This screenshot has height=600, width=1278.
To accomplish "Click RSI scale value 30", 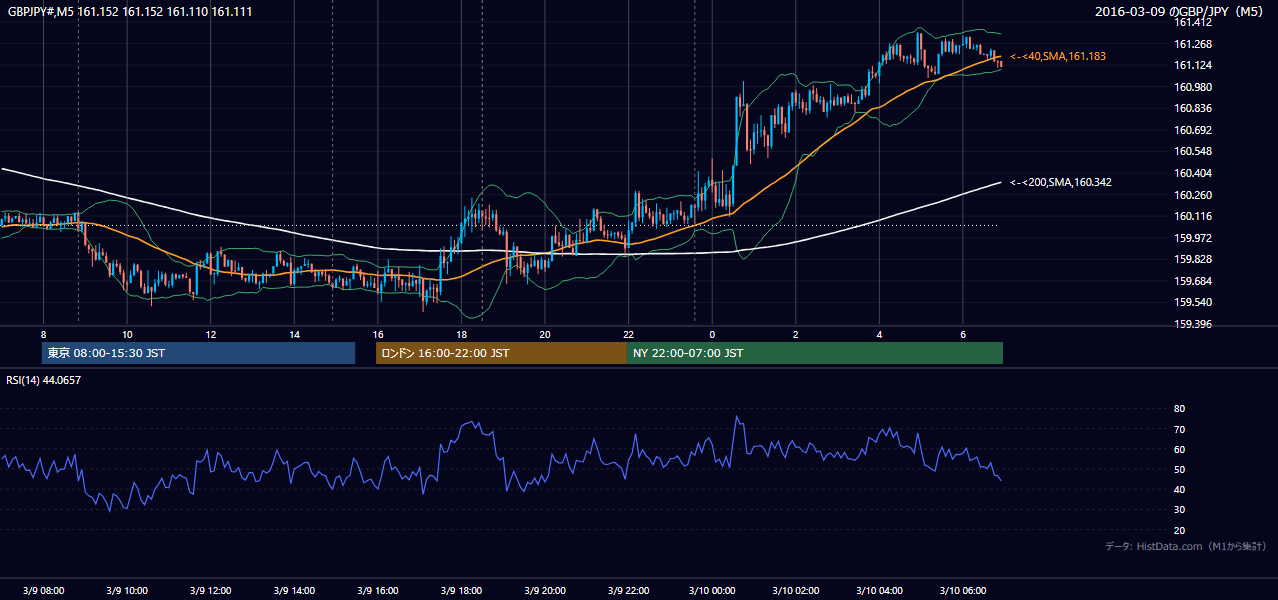I will (x=1179, y=510).
